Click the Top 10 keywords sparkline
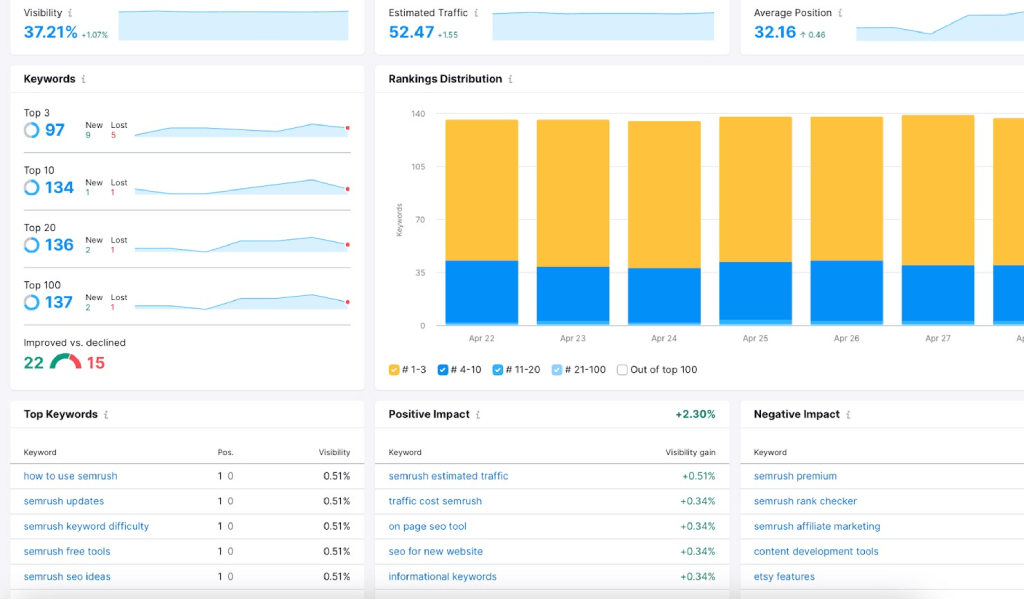Viewport: 1024px width, 600px height. [242, 187]
